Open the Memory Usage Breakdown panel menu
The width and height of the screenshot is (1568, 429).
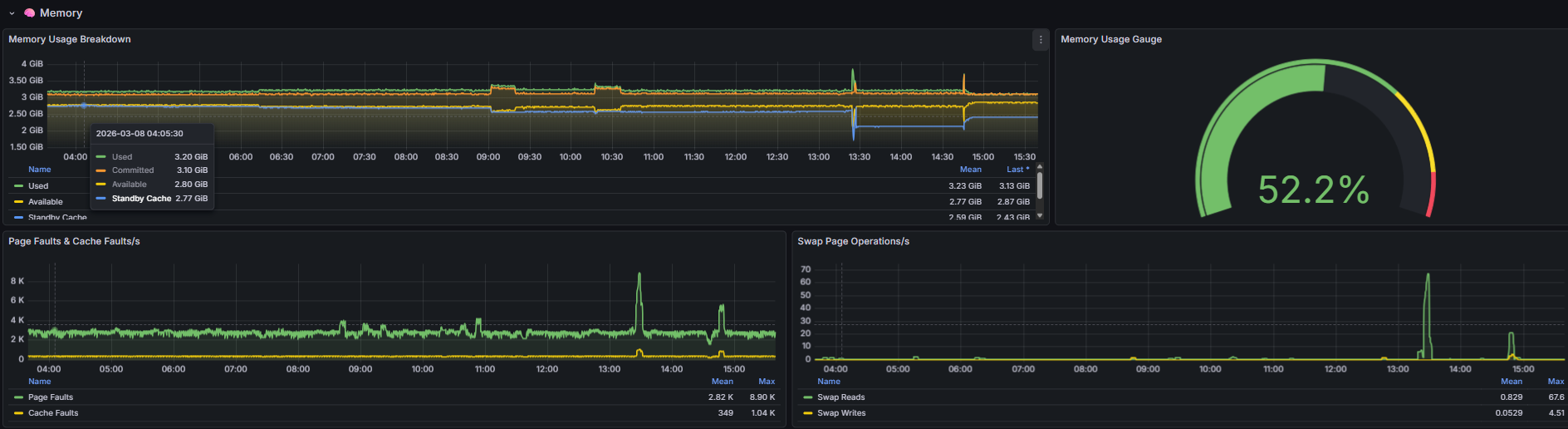tap(1040, 39)
